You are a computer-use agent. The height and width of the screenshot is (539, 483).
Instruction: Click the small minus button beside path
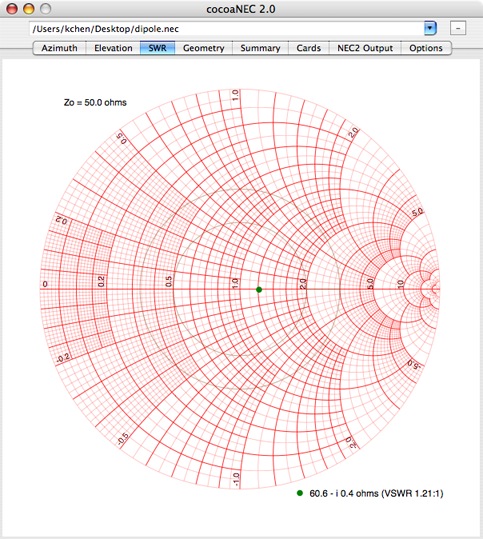click(458, 28)
